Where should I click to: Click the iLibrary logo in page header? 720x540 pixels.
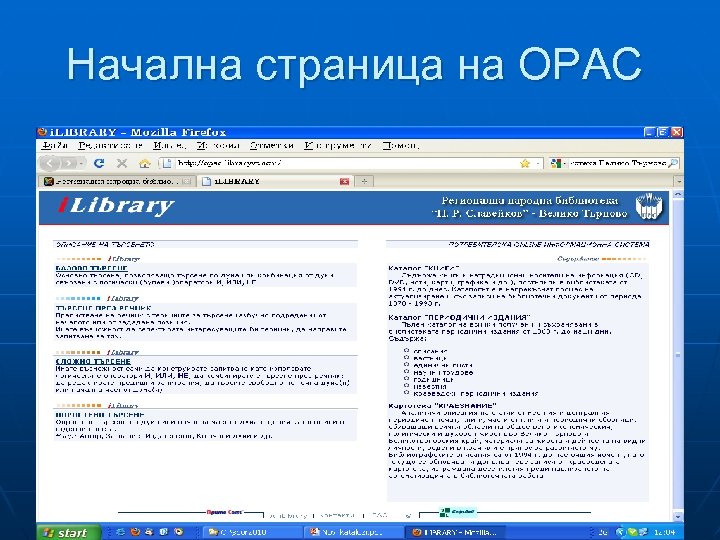click(x=116, y=206)
